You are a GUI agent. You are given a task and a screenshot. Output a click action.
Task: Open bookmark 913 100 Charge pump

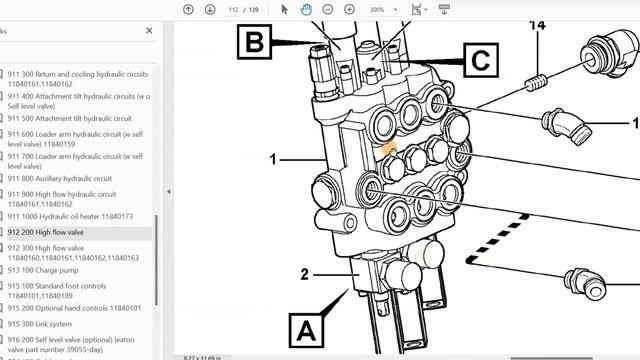[x=43, y=270]
